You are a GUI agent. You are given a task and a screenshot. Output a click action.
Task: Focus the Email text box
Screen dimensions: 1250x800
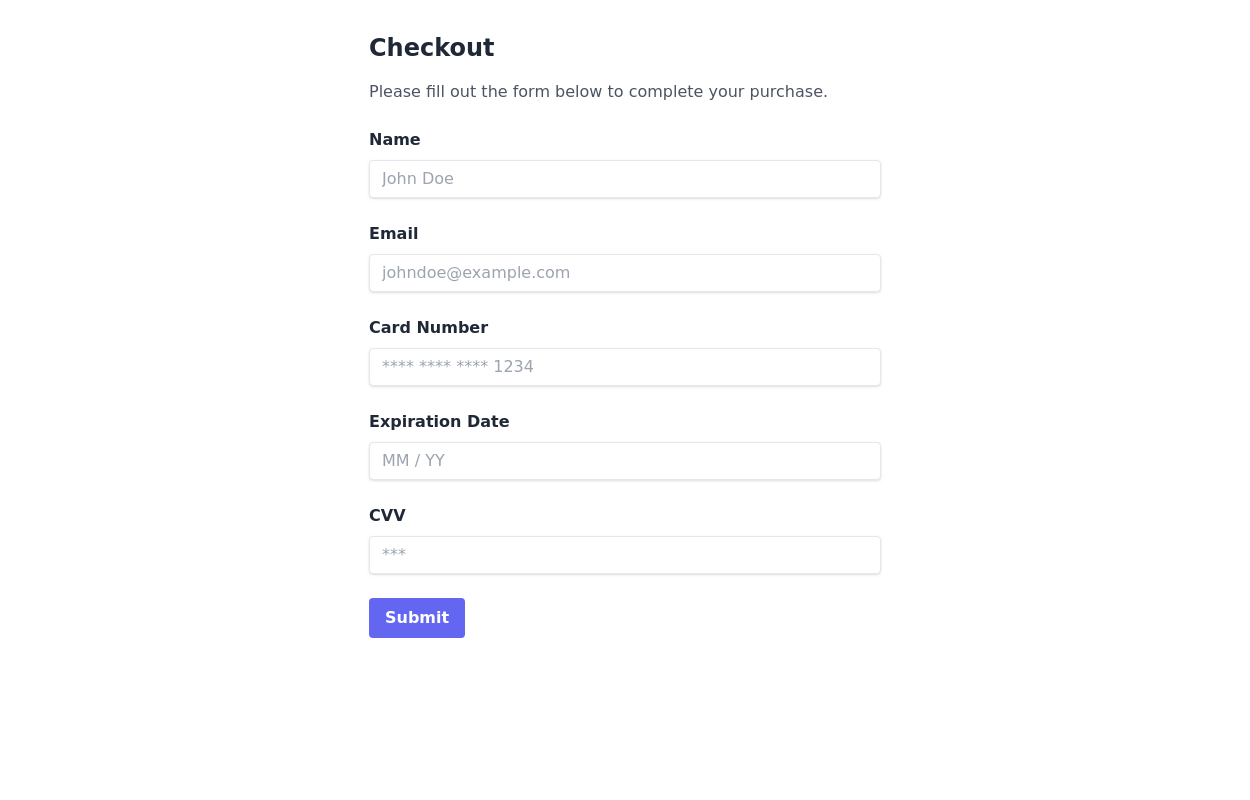624,273
